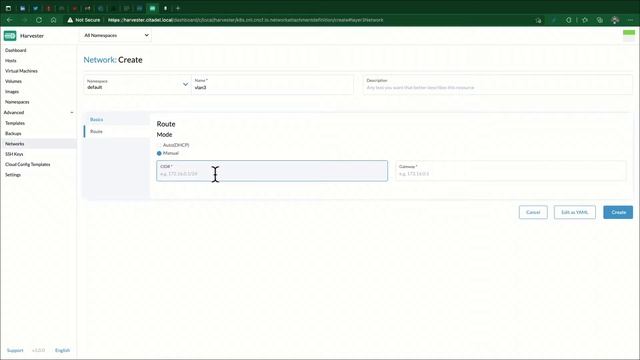Viewport: 640px width, 360px height.
Task: Open Settings in the sidebar
Action: (x=13, y=175)
